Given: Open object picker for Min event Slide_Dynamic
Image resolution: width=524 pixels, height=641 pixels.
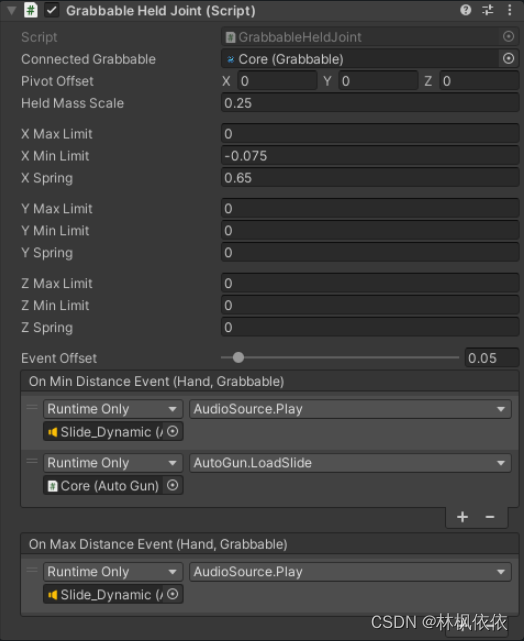Looking at the screenshot, I should (x=173, y=432).
